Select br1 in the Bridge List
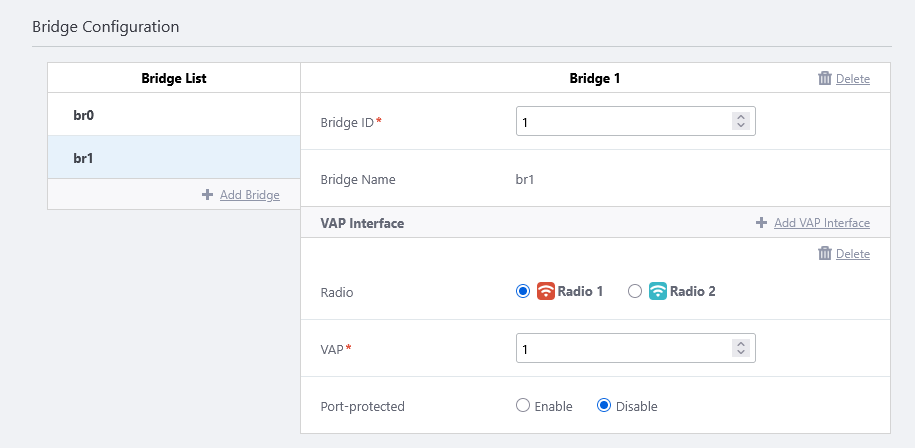The height and width of the screenshot is (448, 915). coord(174,158)
